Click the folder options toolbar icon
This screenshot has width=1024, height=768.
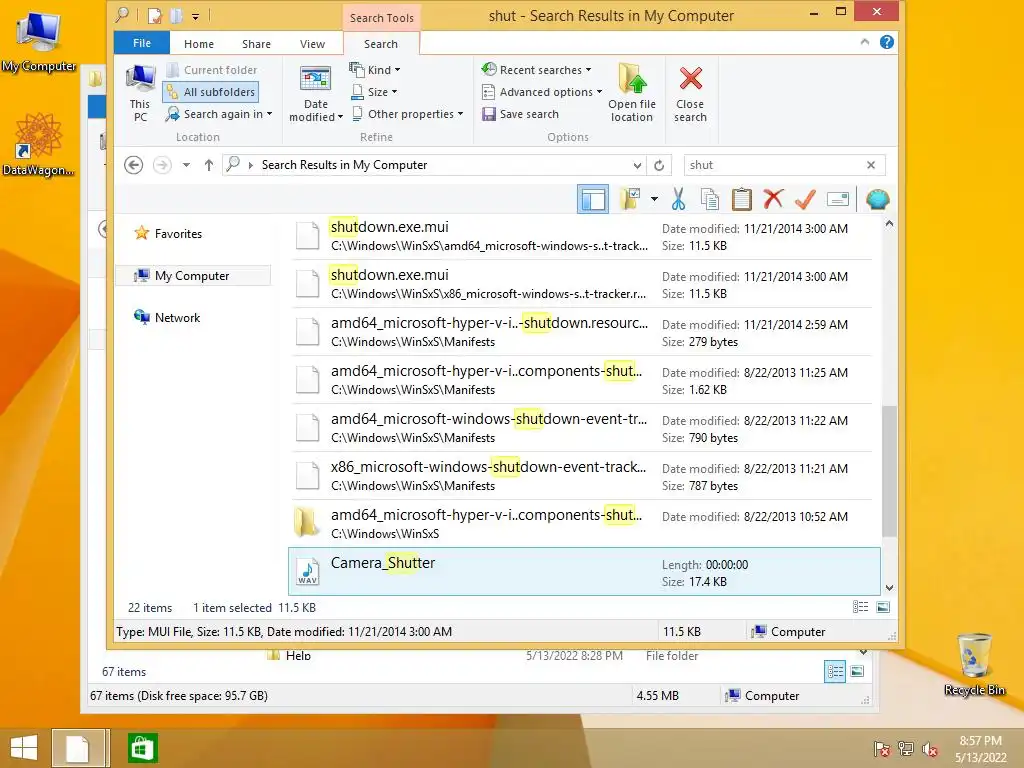pyautogui.click(x=631, y=200)
